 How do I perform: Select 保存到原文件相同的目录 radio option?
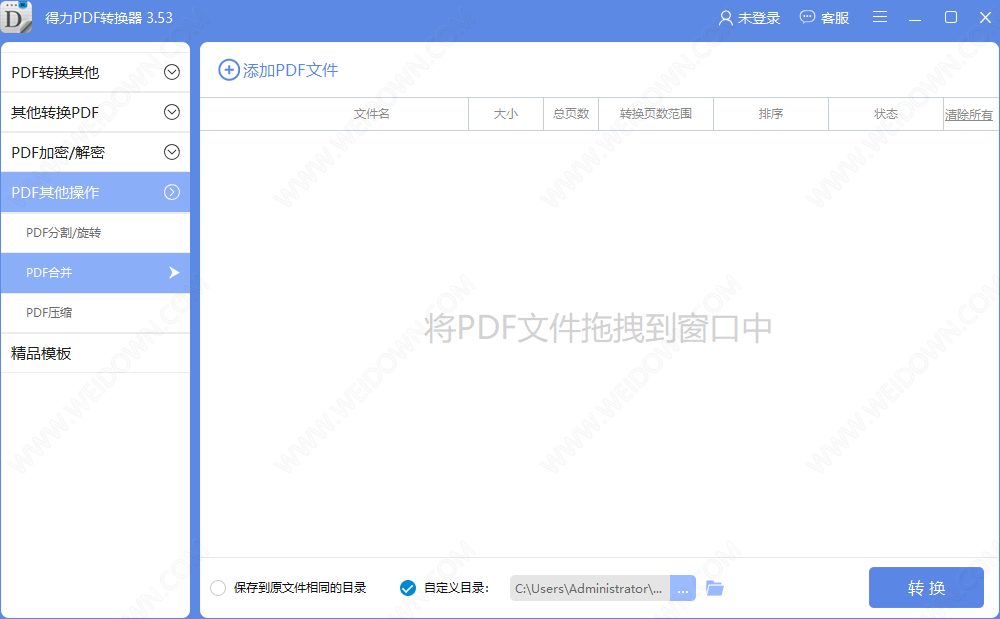(218, 588)
